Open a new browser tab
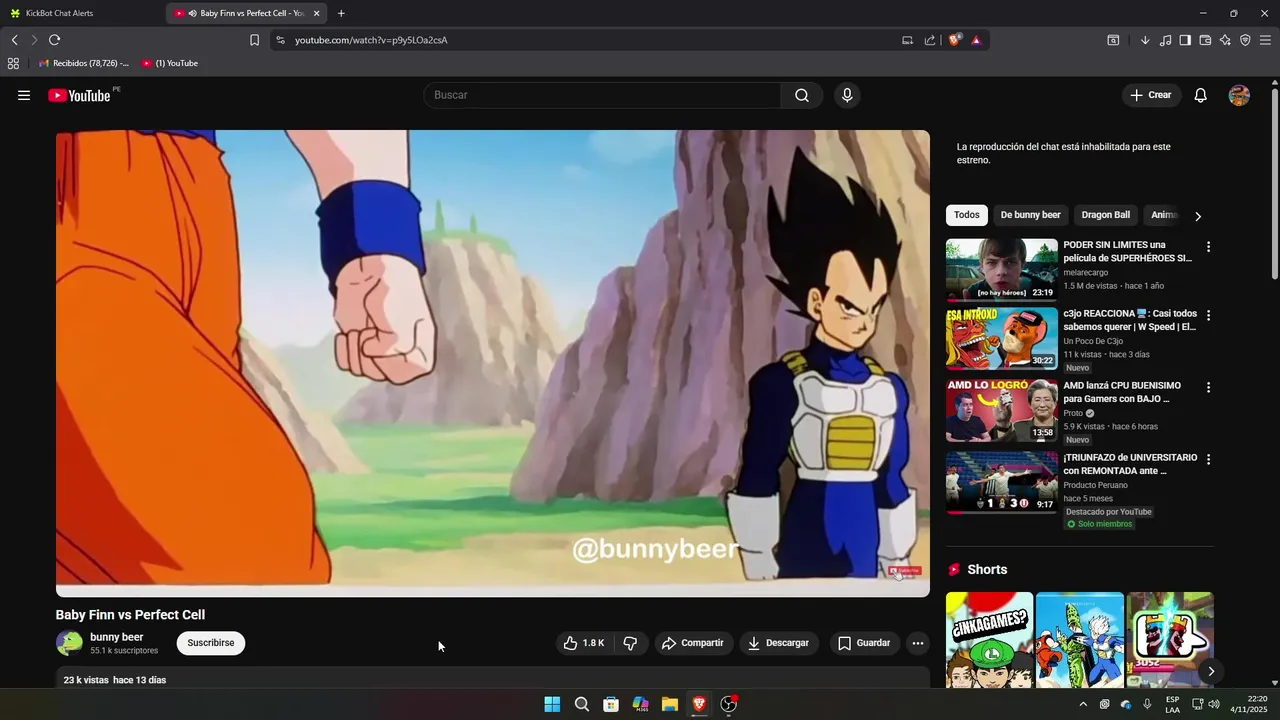 (x=341, y=13)
